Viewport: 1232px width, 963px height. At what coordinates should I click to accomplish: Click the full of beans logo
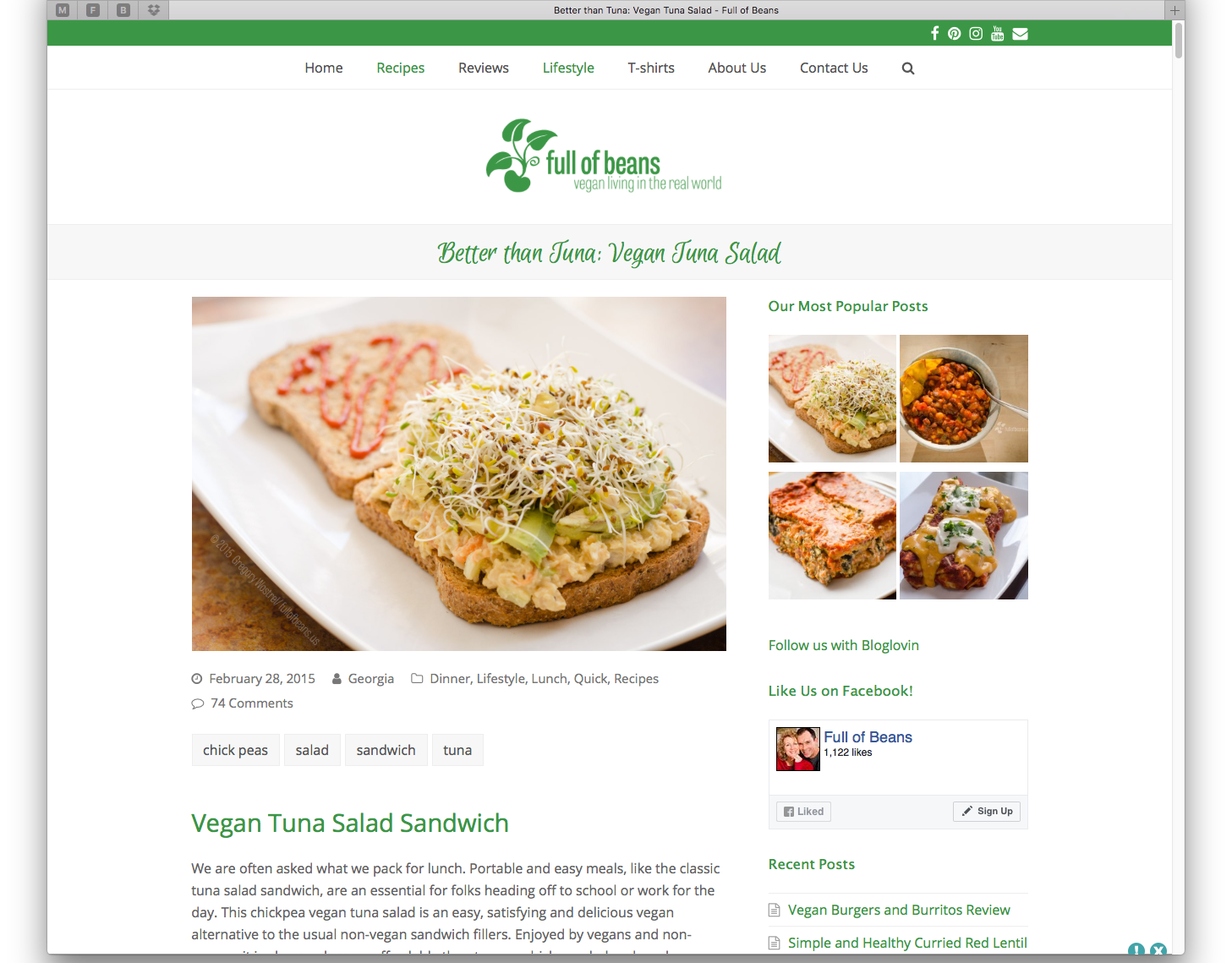(604, 156)
